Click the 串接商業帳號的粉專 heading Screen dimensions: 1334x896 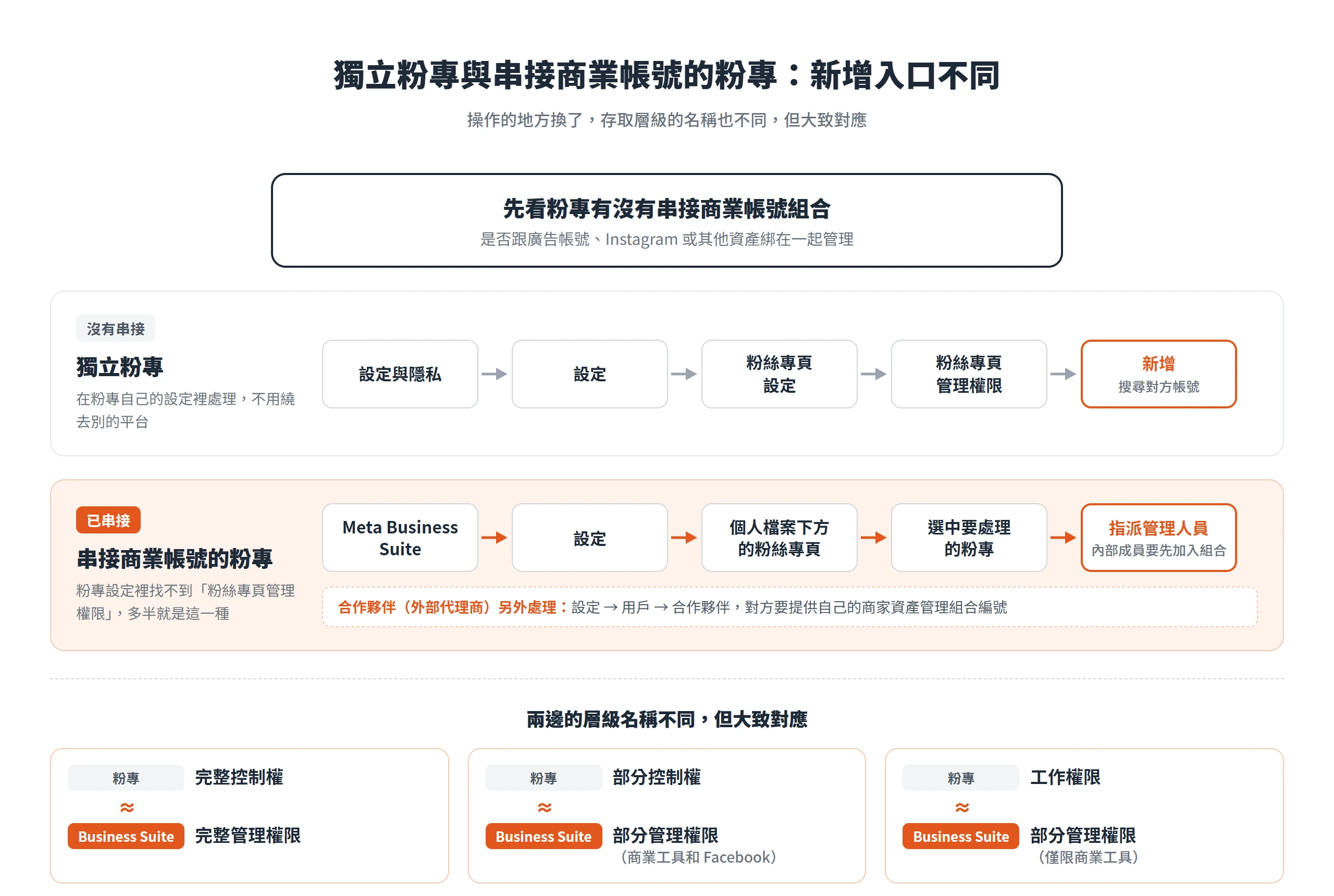click(175, 558)
